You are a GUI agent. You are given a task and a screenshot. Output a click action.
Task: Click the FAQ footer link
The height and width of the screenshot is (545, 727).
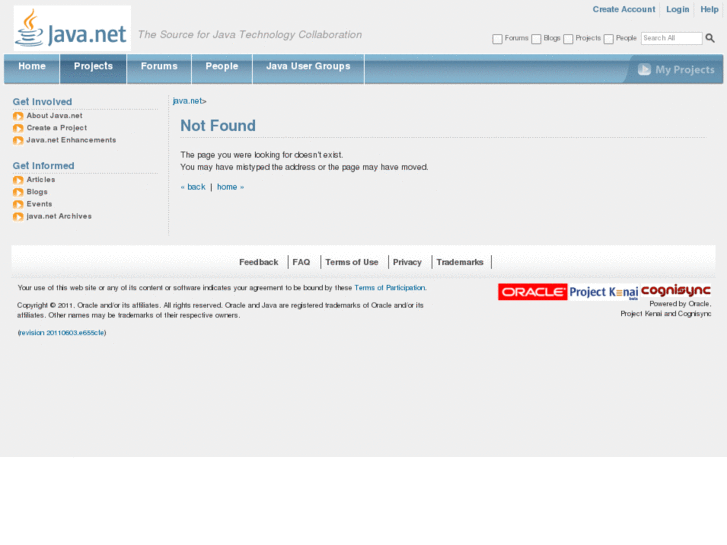point(301,262)
